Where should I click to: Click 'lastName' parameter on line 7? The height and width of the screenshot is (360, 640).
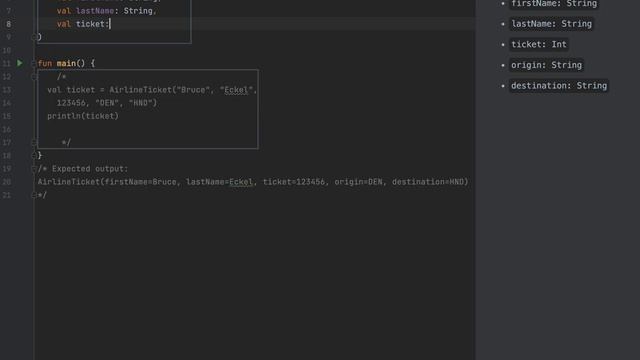[x=95, y=11]
